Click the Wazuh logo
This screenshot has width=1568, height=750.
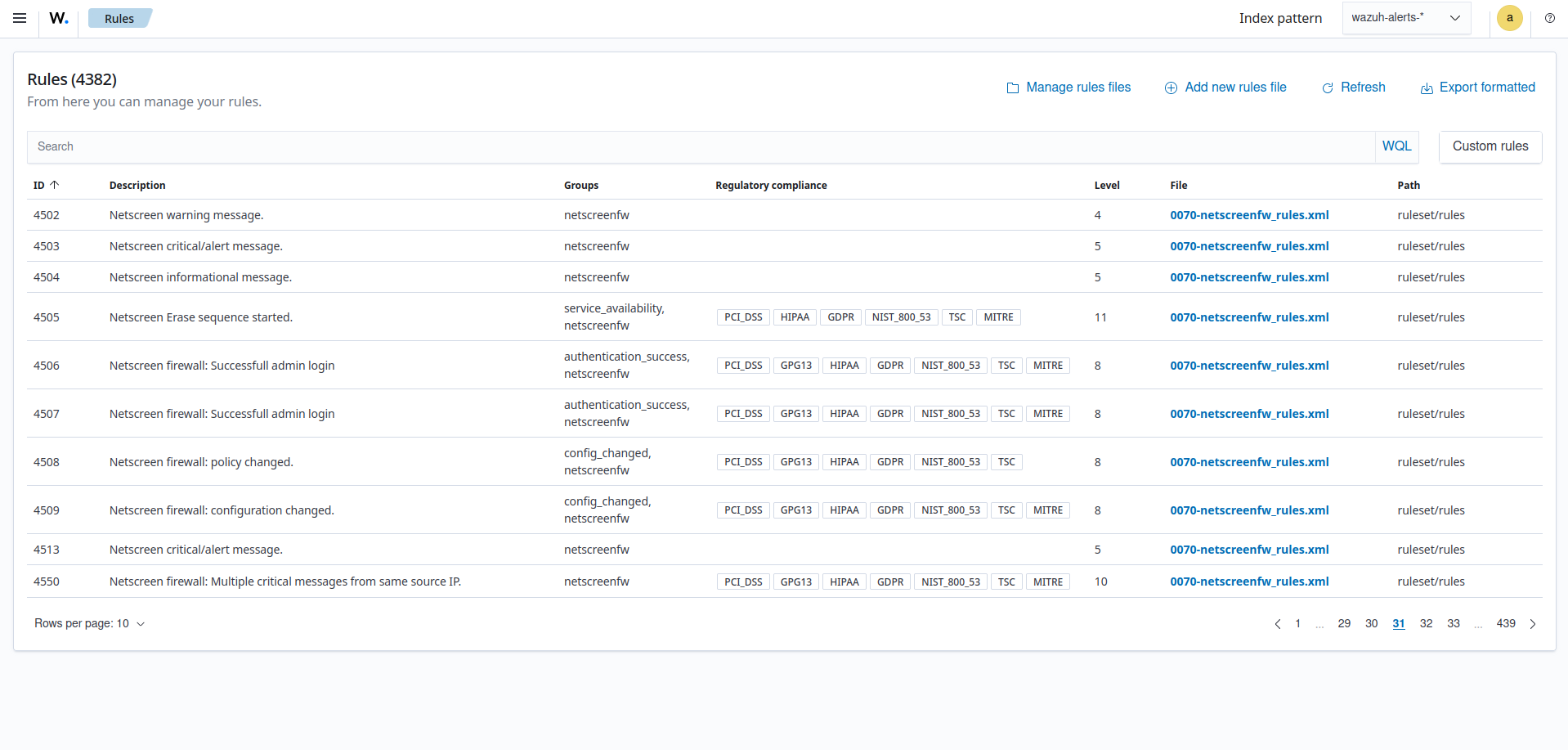(x=57, y=18)
